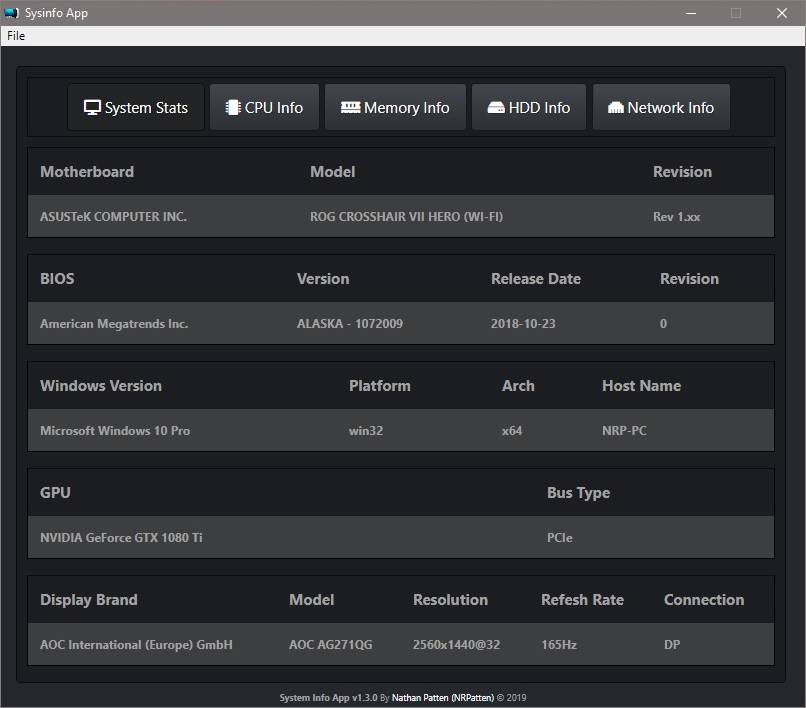This screenshot has height=708, width=806.
Task: Click the RAM stick icon beside Memory Info
Action: click(x=350, y=107)
